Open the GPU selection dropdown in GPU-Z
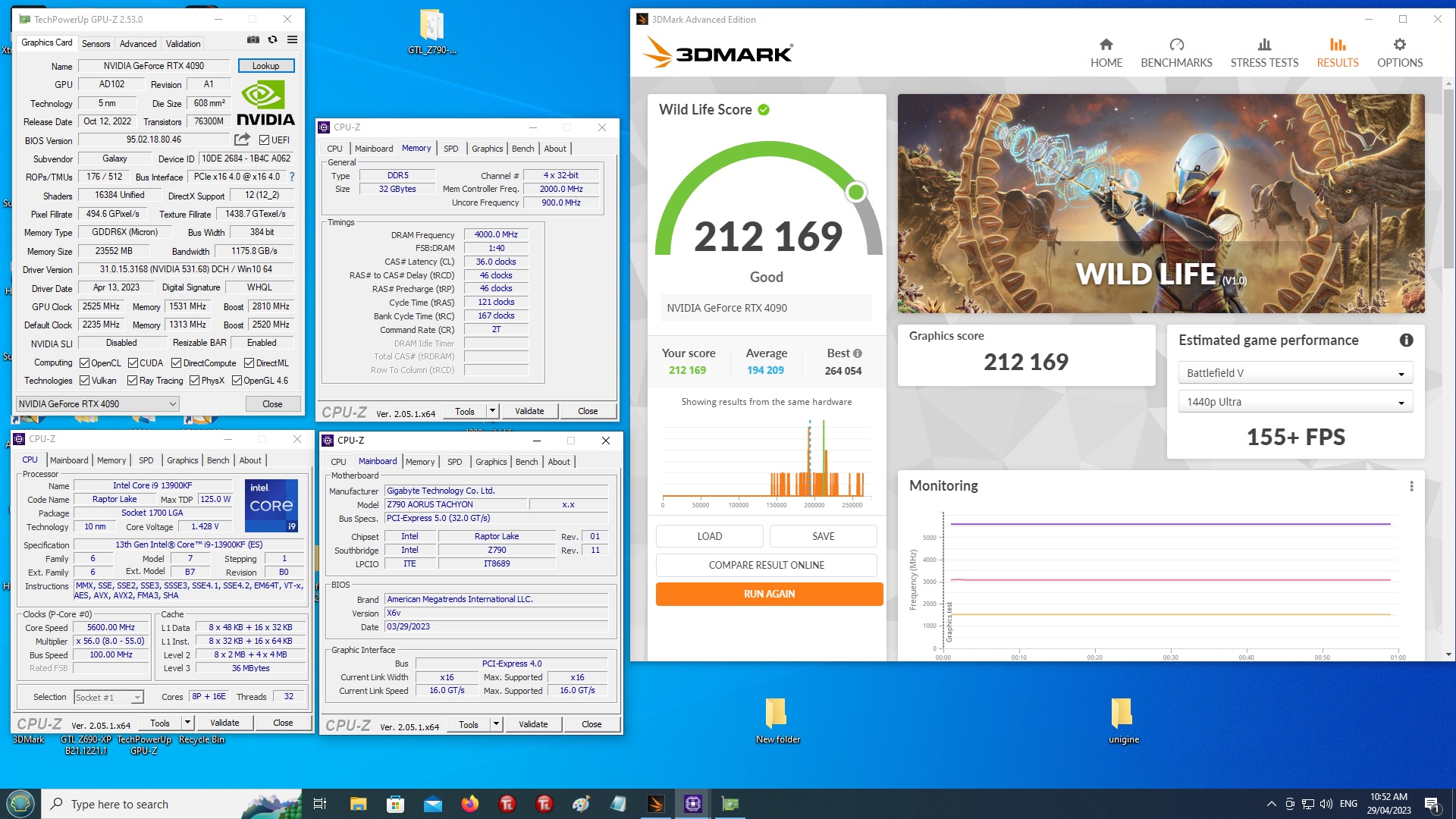The image size is (1456, 819). click(97, 404)
